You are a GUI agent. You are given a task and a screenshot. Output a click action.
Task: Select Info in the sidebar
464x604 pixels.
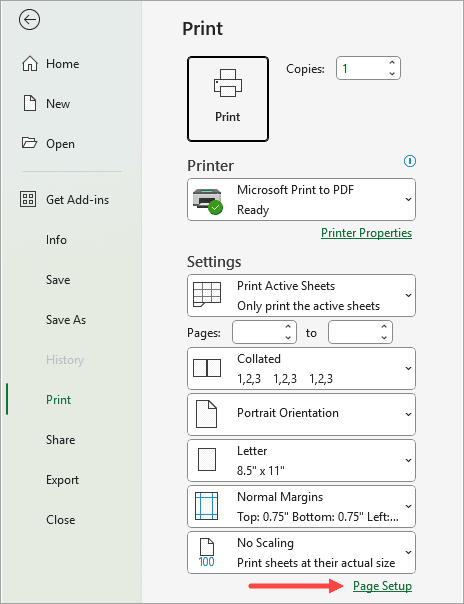(x=56, y=240)
